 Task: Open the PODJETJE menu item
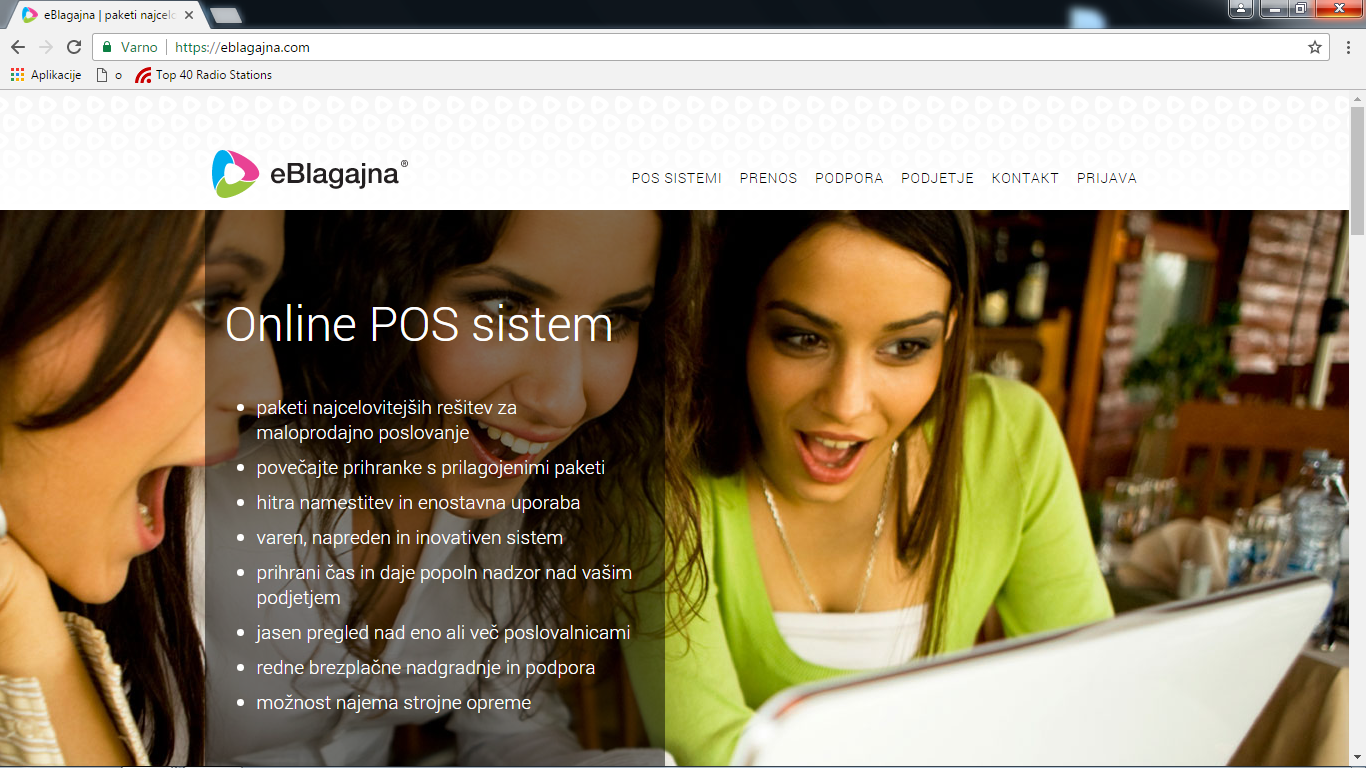[x=937, y=178]
